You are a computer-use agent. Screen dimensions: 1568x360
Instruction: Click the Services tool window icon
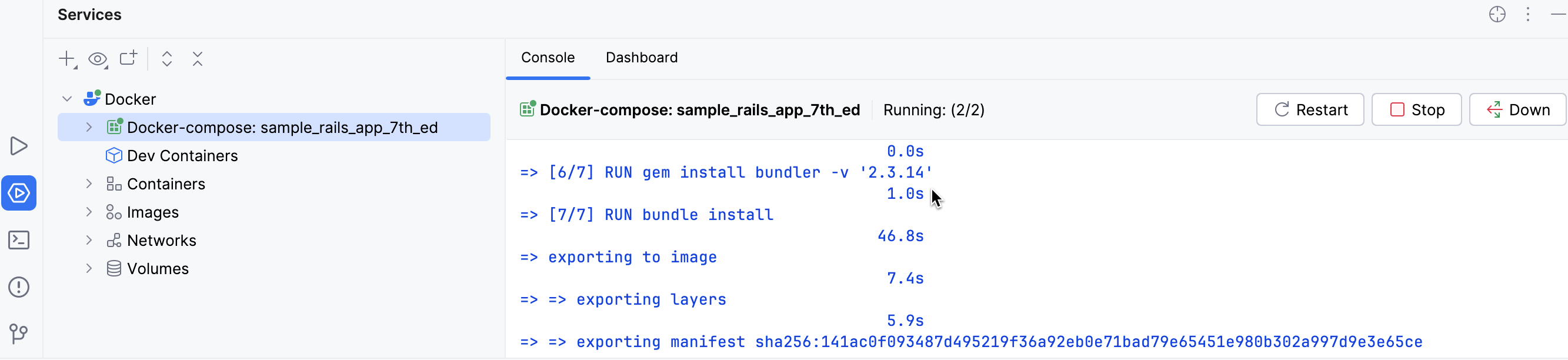(x=19, y=193)
